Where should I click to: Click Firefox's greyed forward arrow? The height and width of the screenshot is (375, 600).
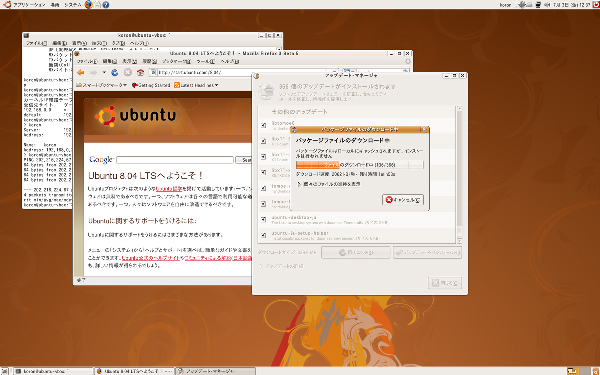[x=93, y=72]
